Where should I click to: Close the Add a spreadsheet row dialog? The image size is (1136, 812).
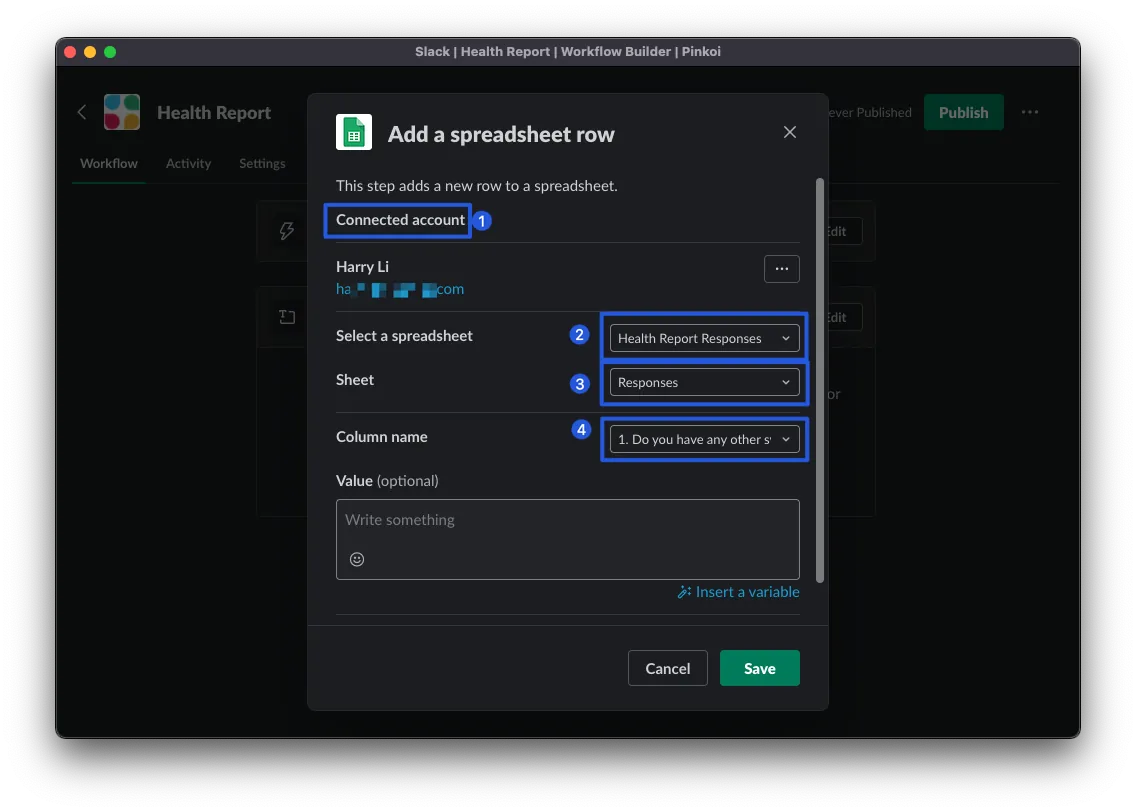(790, 132)
